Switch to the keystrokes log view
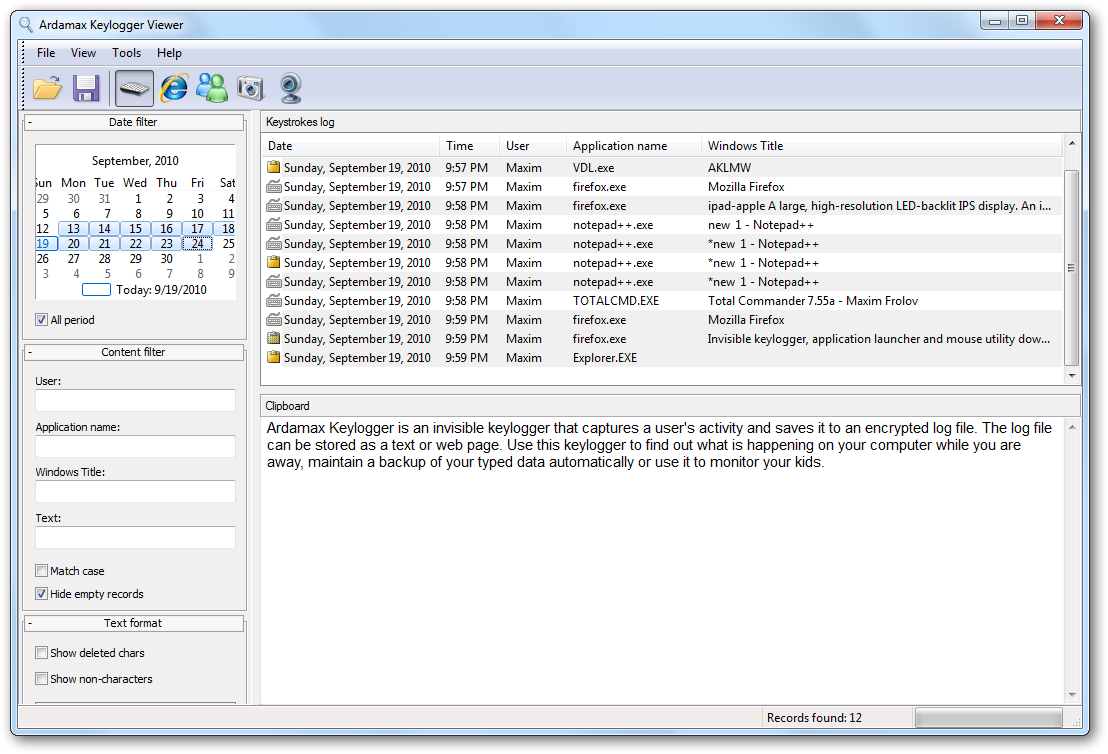This screenshot has width=1108, height=754. coord(133,88)
